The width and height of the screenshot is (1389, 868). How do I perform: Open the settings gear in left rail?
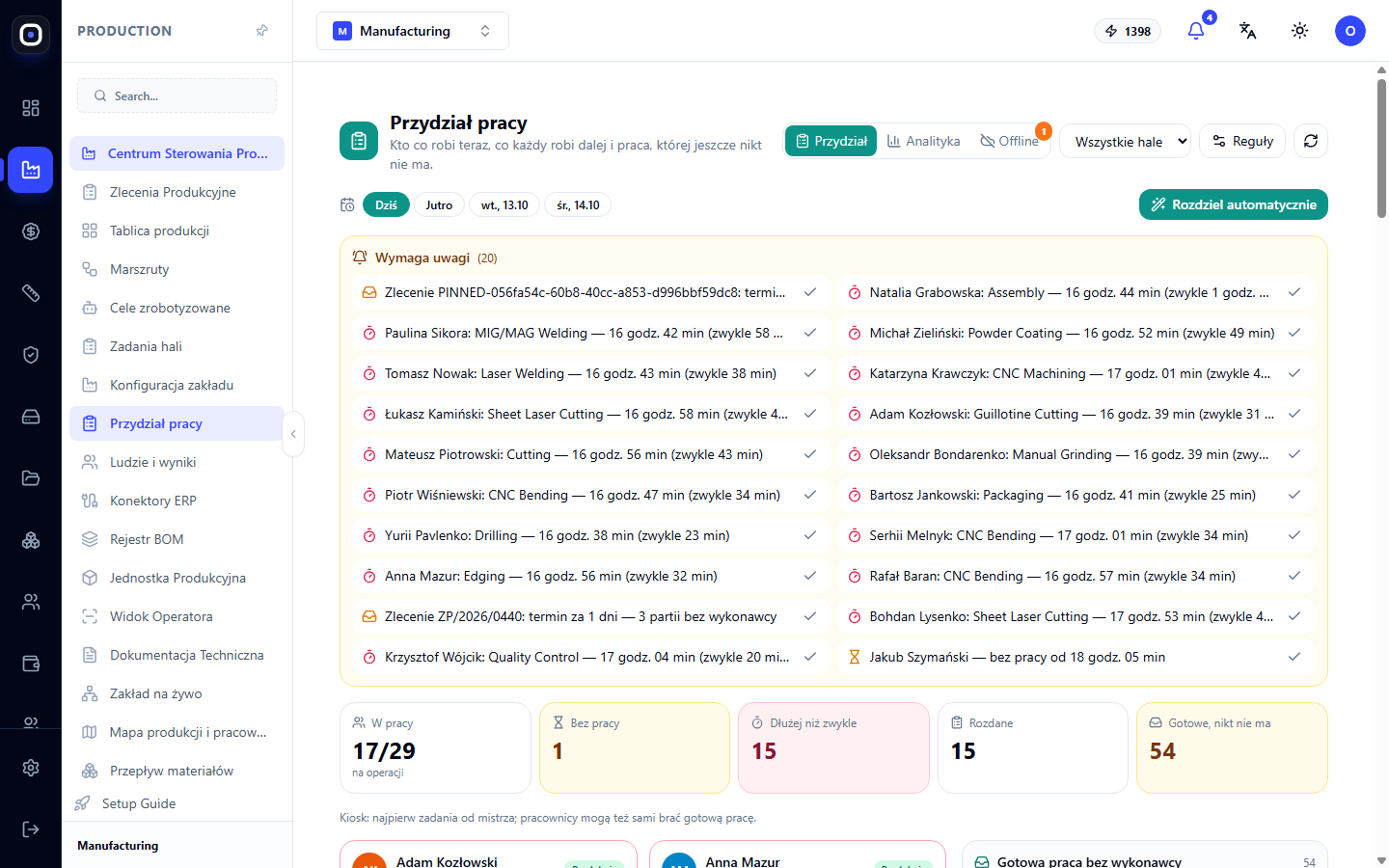pyautogui.click(x=31, y=768)
